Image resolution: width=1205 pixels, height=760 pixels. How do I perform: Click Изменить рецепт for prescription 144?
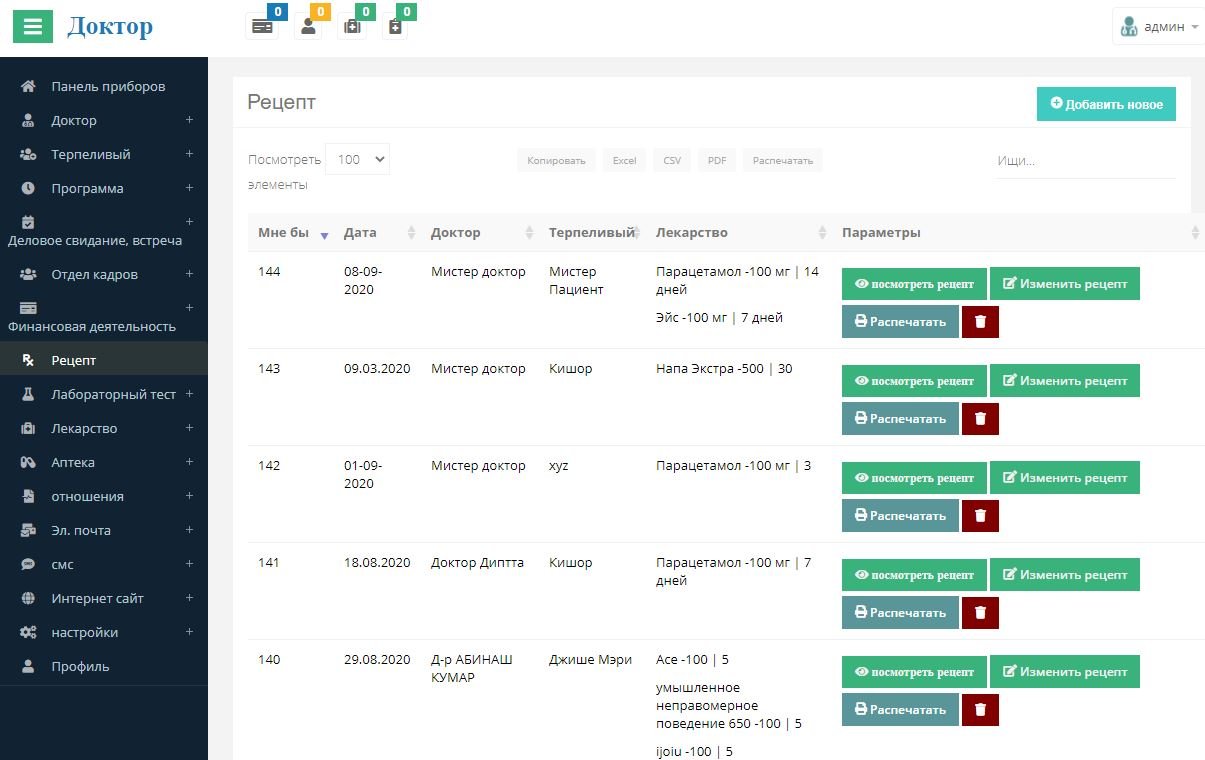pyautogui.click(x=1065, y=284)
